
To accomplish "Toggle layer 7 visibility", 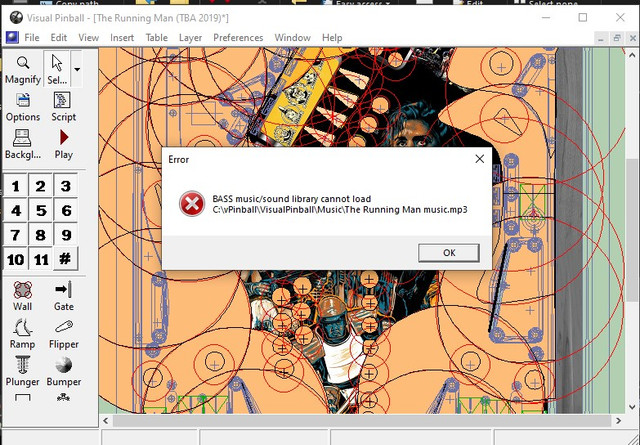I will (16, 235).
